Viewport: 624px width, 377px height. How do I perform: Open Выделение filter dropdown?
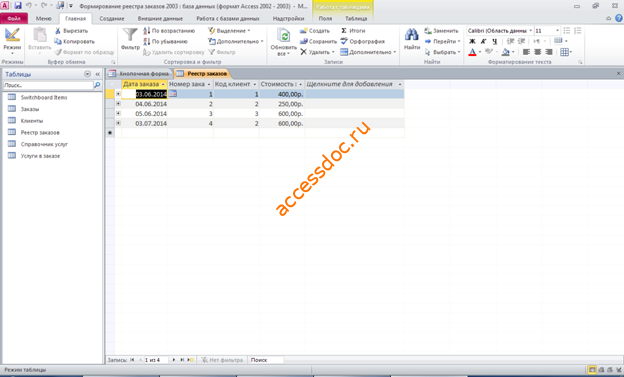229,31
